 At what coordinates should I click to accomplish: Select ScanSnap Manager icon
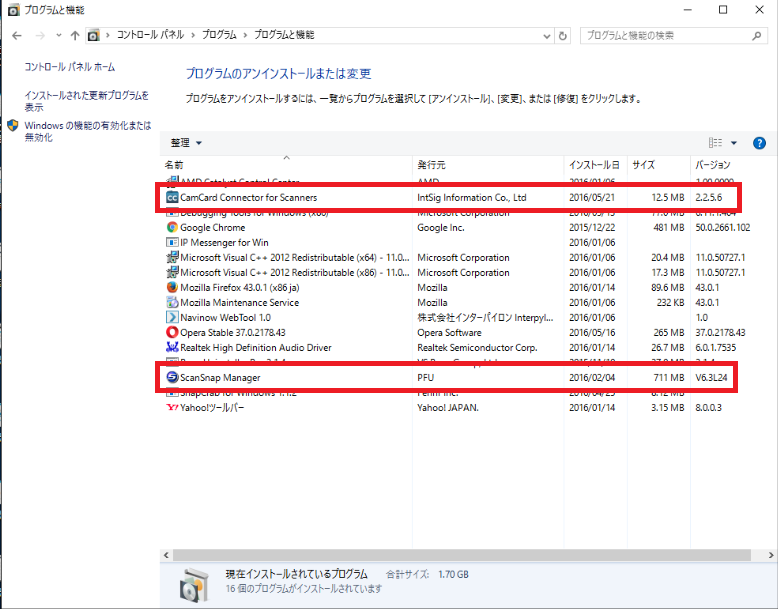172,377
